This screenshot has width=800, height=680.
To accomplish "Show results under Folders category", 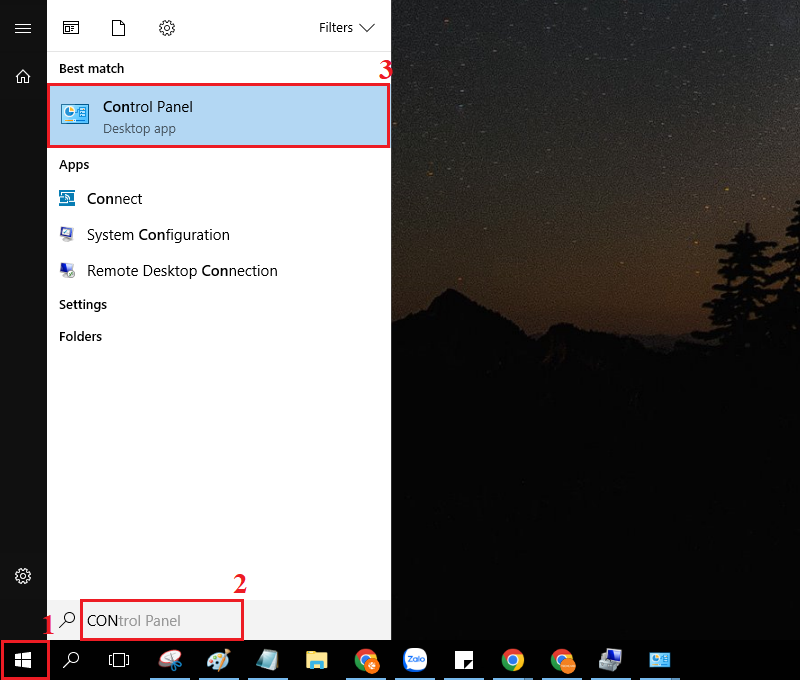I will click(x=80, y=337).
